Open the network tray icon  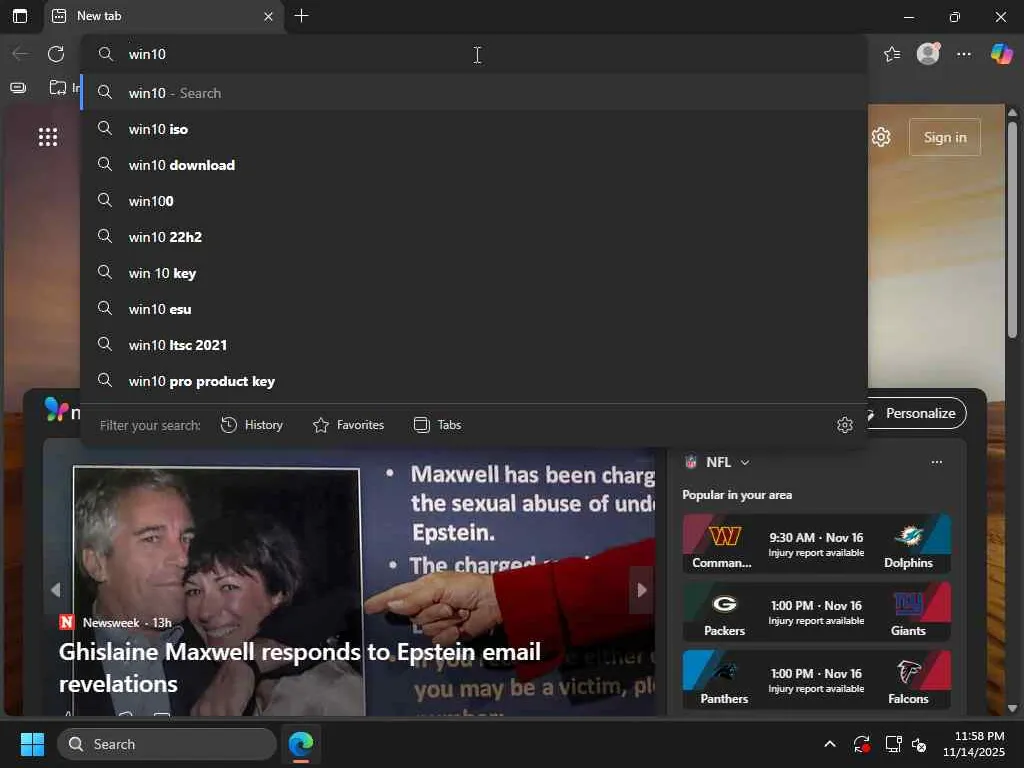pyautogui.click(x=893, y=744)
